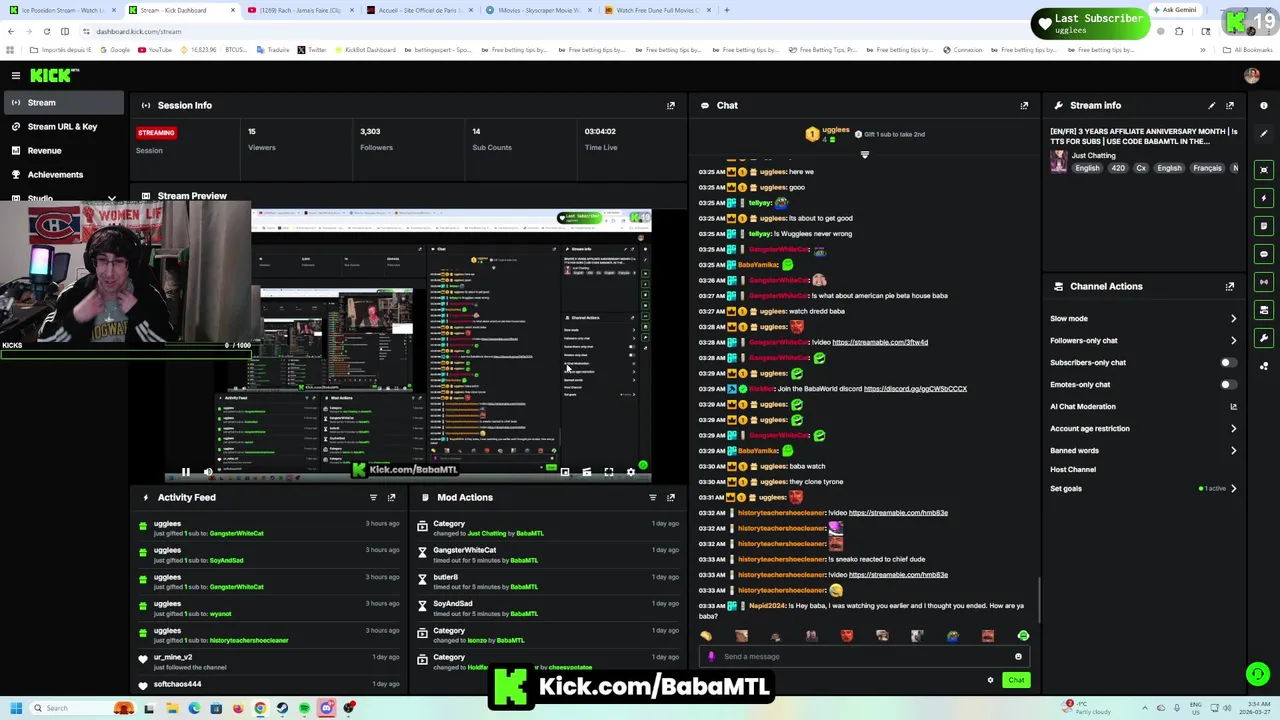The height and width of the screenshot is (720, 1280).
Task: Reload page with browser refresh button
Action: click(46, 31)
